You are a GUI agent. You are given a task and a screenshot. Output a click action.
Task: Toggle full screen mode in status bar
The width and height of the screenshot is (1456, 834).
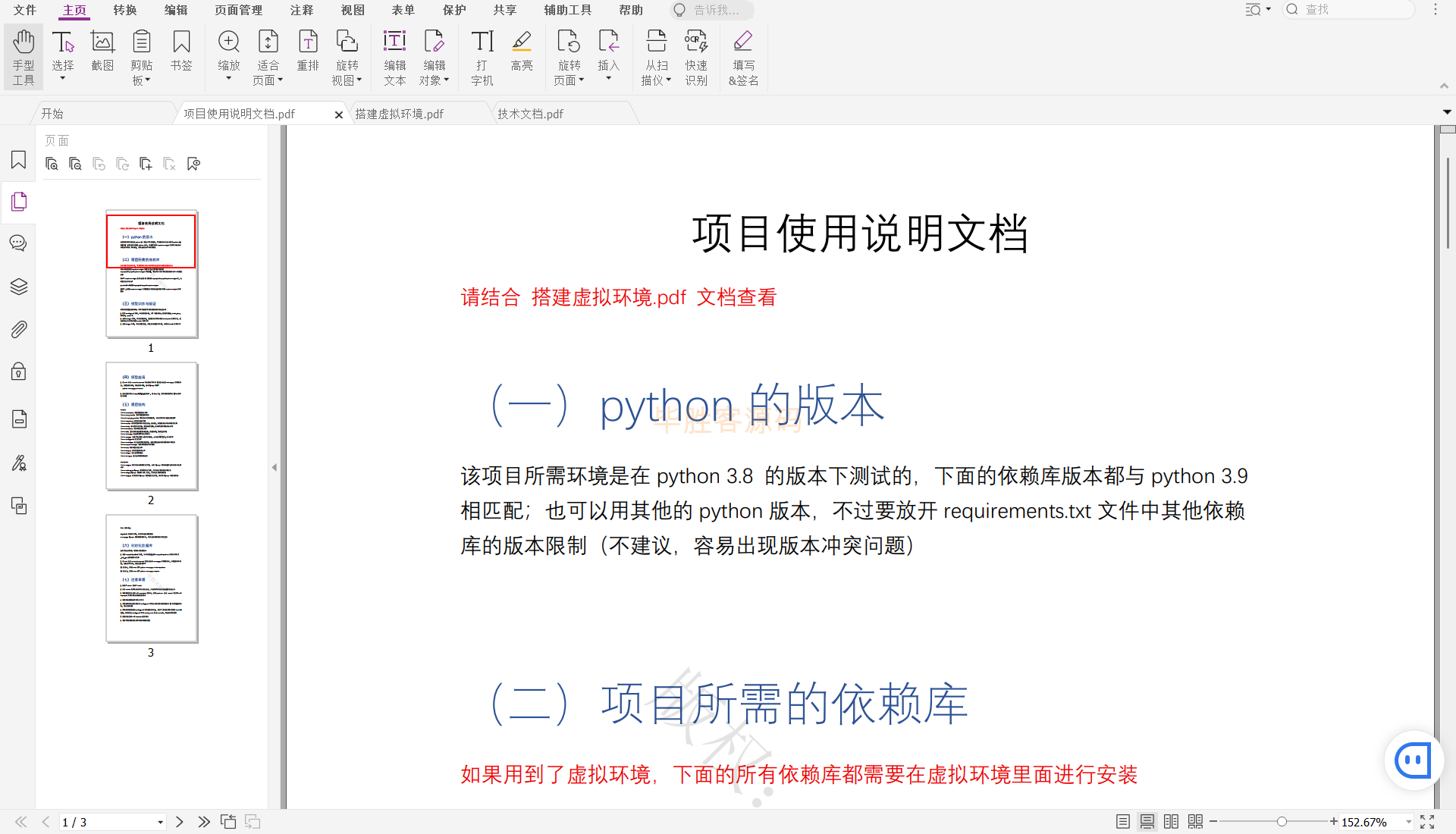coord(1427,822)
